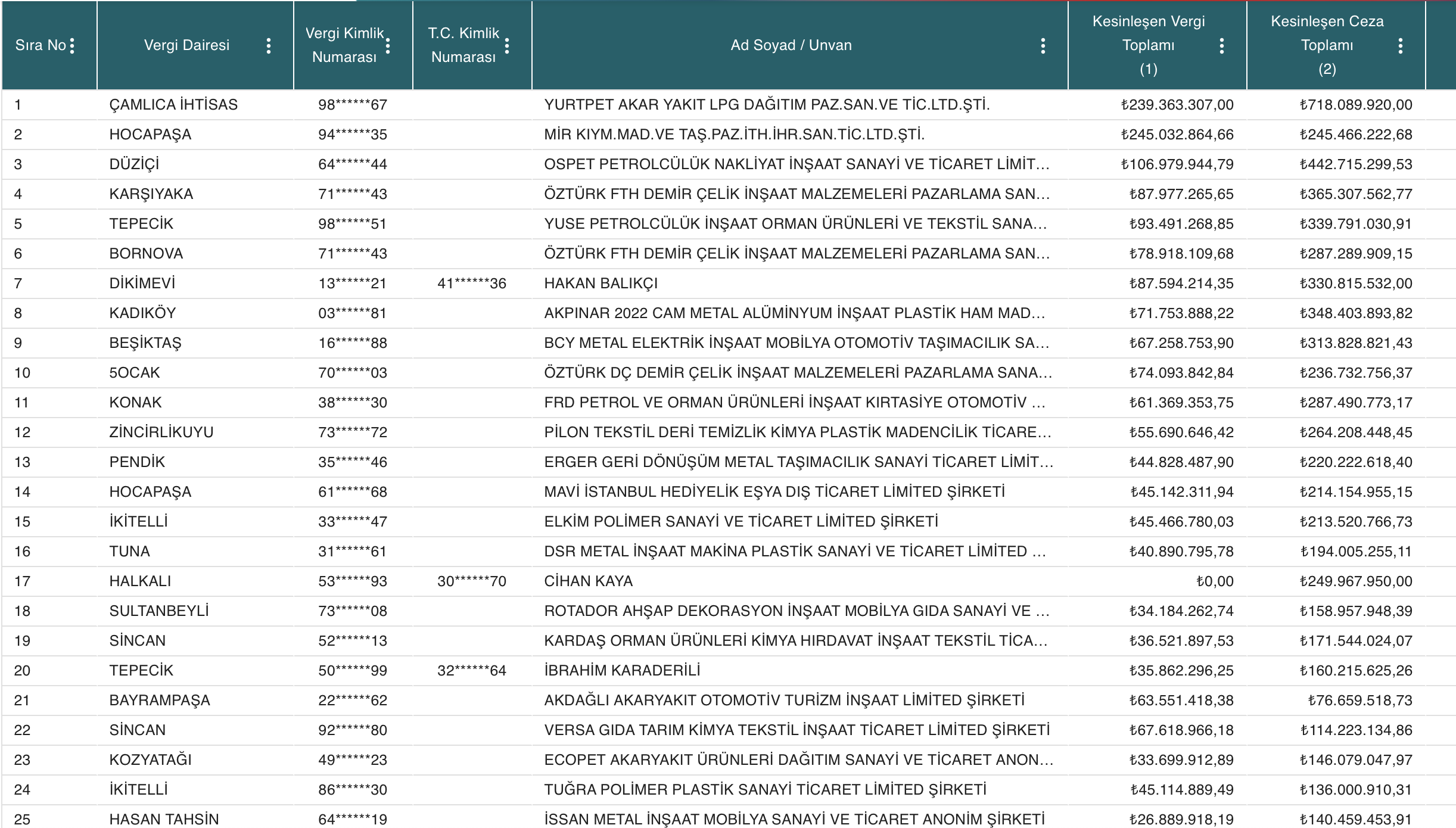The width and height of the screenshot is (1456, 828).
Task: Click the ÇAMLICA İHTİSAS tax office cell
Action: (173, 105)
